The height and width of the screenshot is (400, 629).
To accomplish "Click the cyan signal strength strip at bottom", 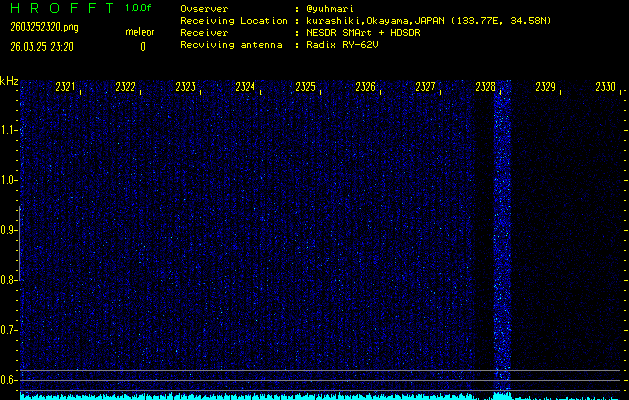I will 300,396.
